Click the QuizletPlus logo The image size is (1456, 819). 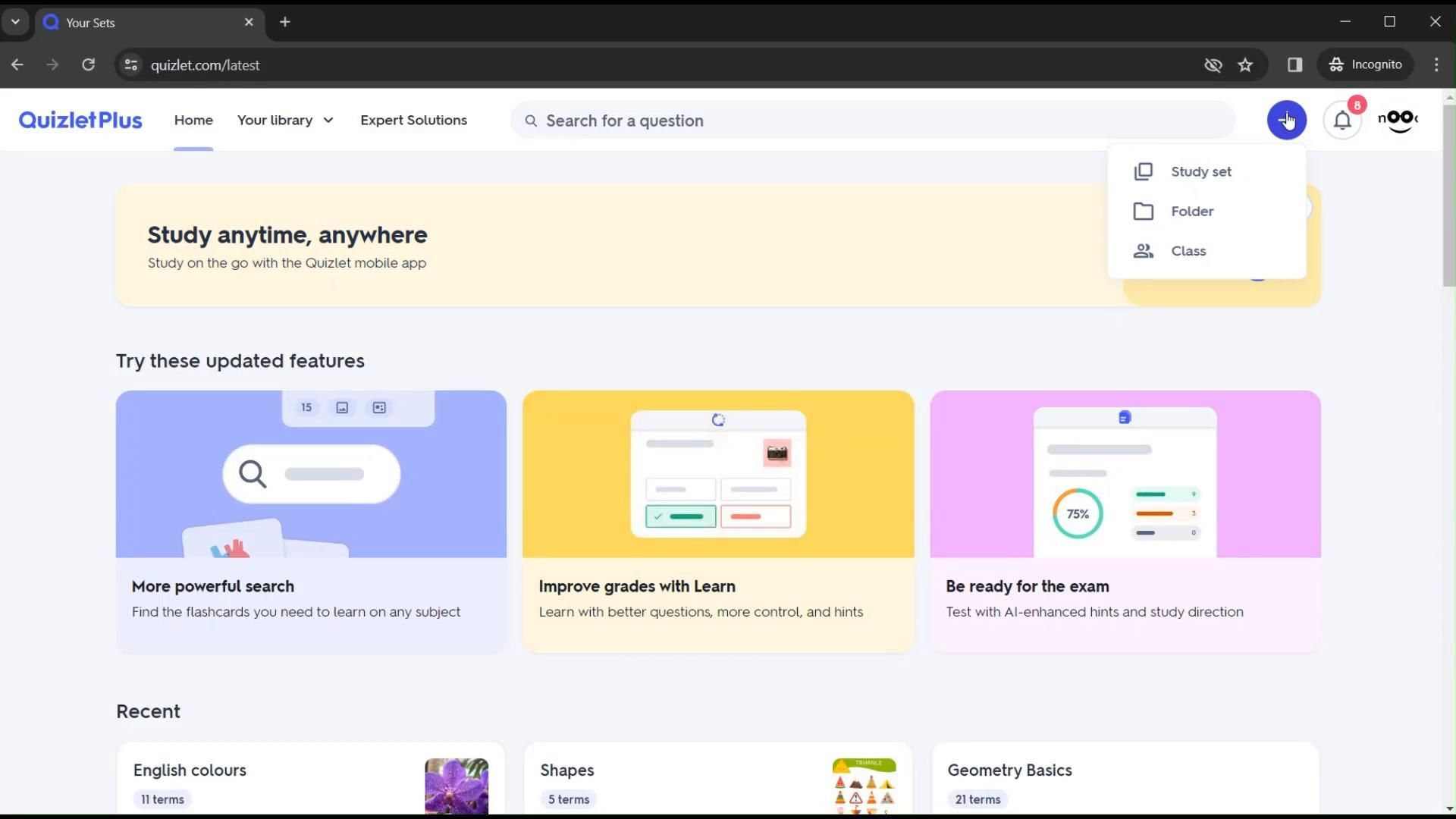[80, 120]
